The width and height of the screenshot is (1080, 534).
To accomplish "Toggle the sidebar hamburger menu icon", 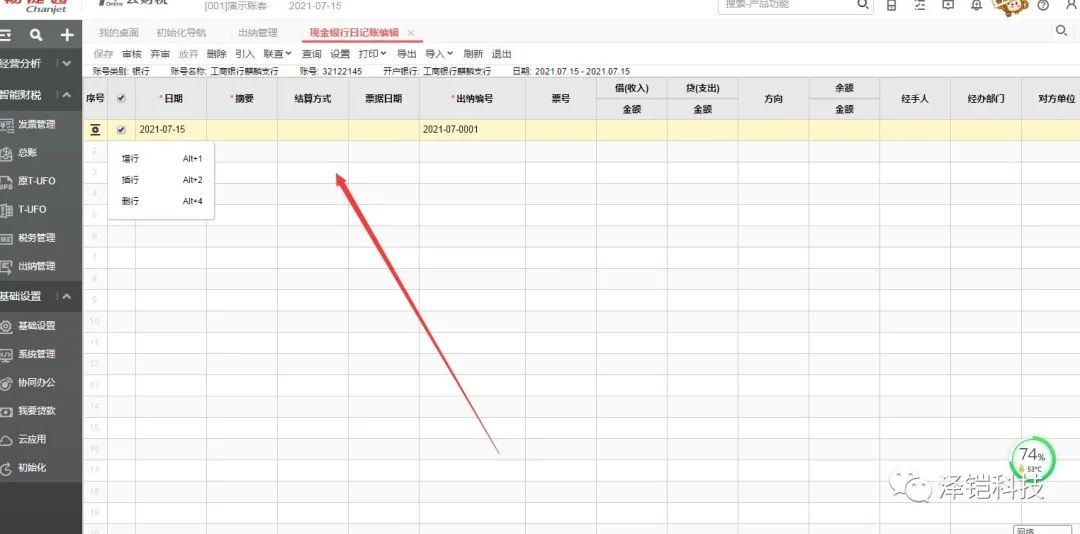I will (6, 35).
